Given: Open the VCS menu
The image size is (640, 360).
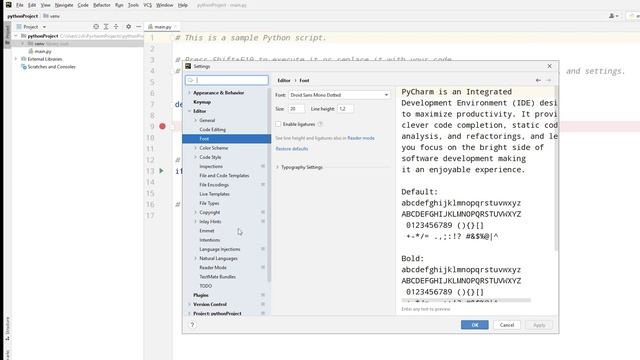Looking at the screenshot, I should pyautogui.click(x=147, y=5).
